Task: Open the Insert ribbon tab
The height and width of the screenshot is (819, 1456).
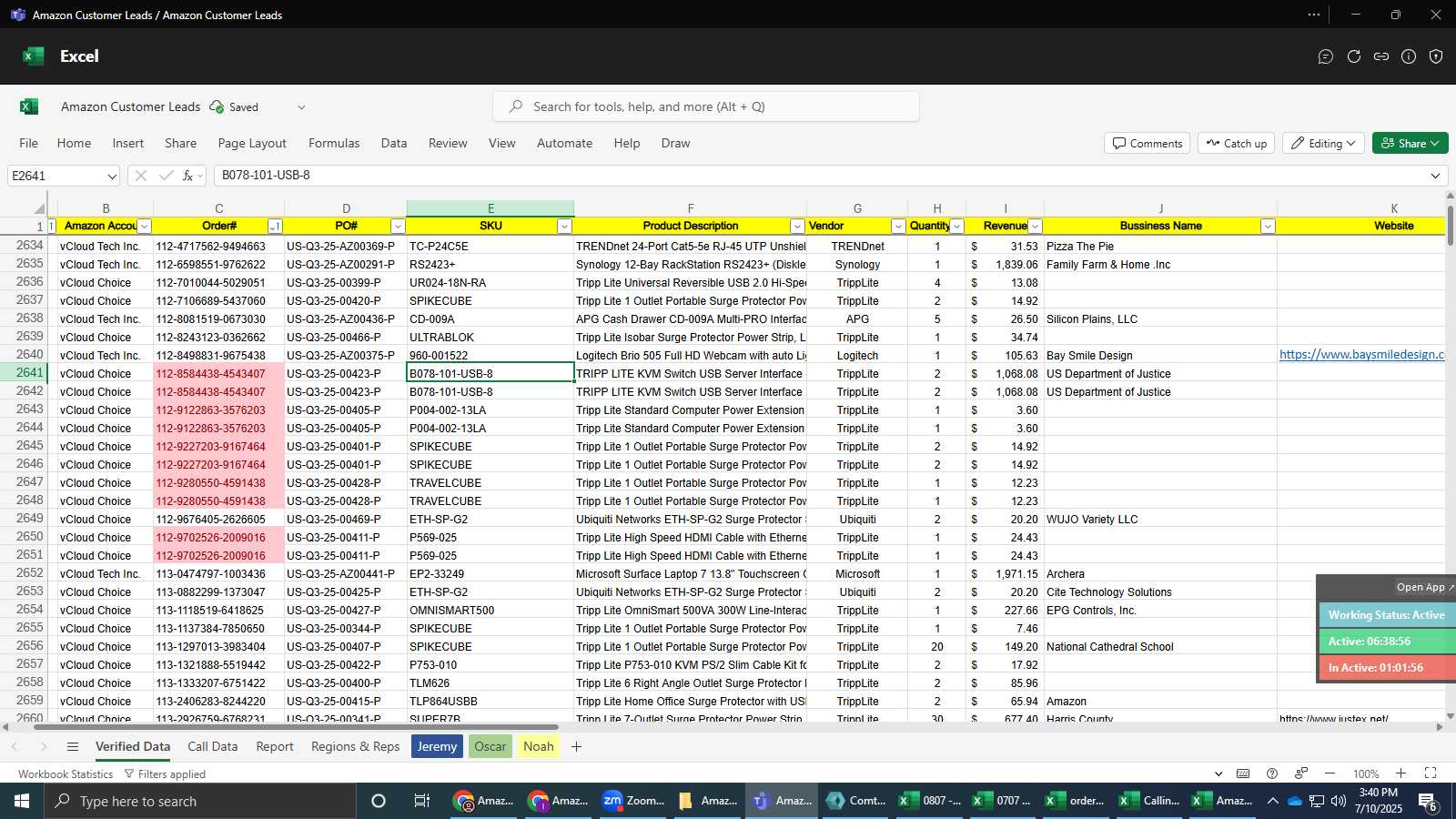Action: pyautogui.click(x=128, y=144)
